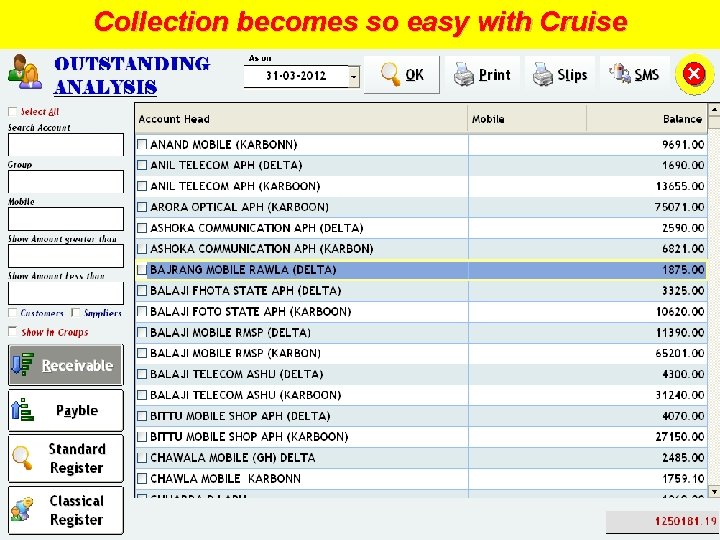
Task: Enable the Show in Groups checkbox
Action: (12, 332)
